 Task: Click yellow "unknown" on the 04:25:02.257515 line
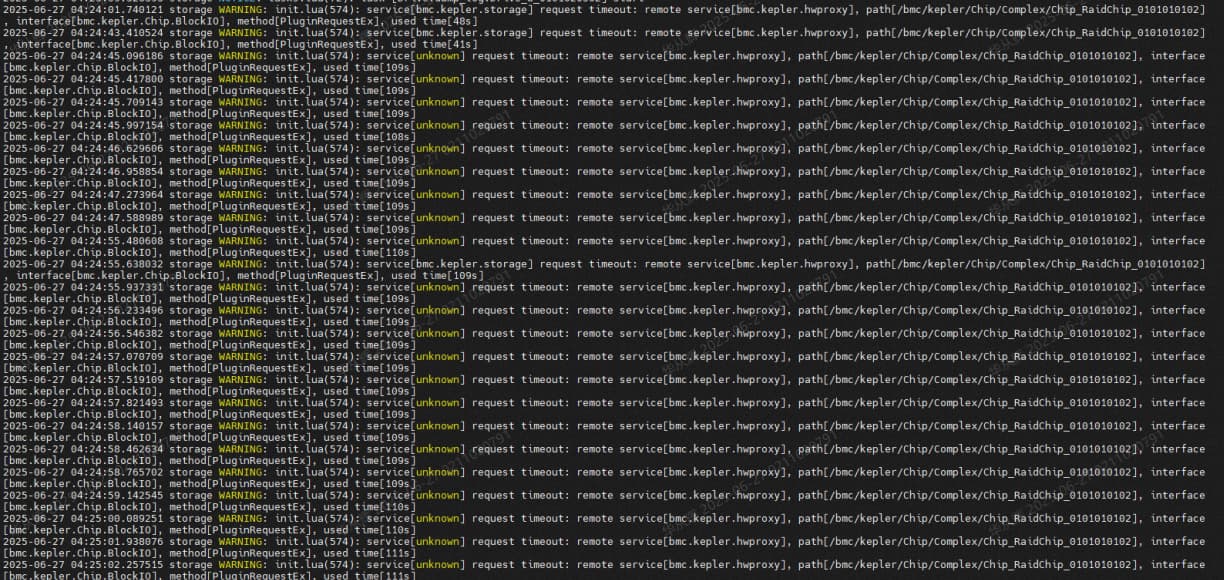click(439, 565)
